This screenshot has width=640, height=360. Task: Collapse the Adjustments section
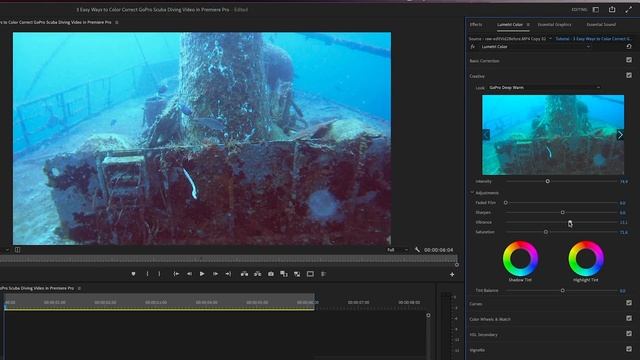click(472, 193)
